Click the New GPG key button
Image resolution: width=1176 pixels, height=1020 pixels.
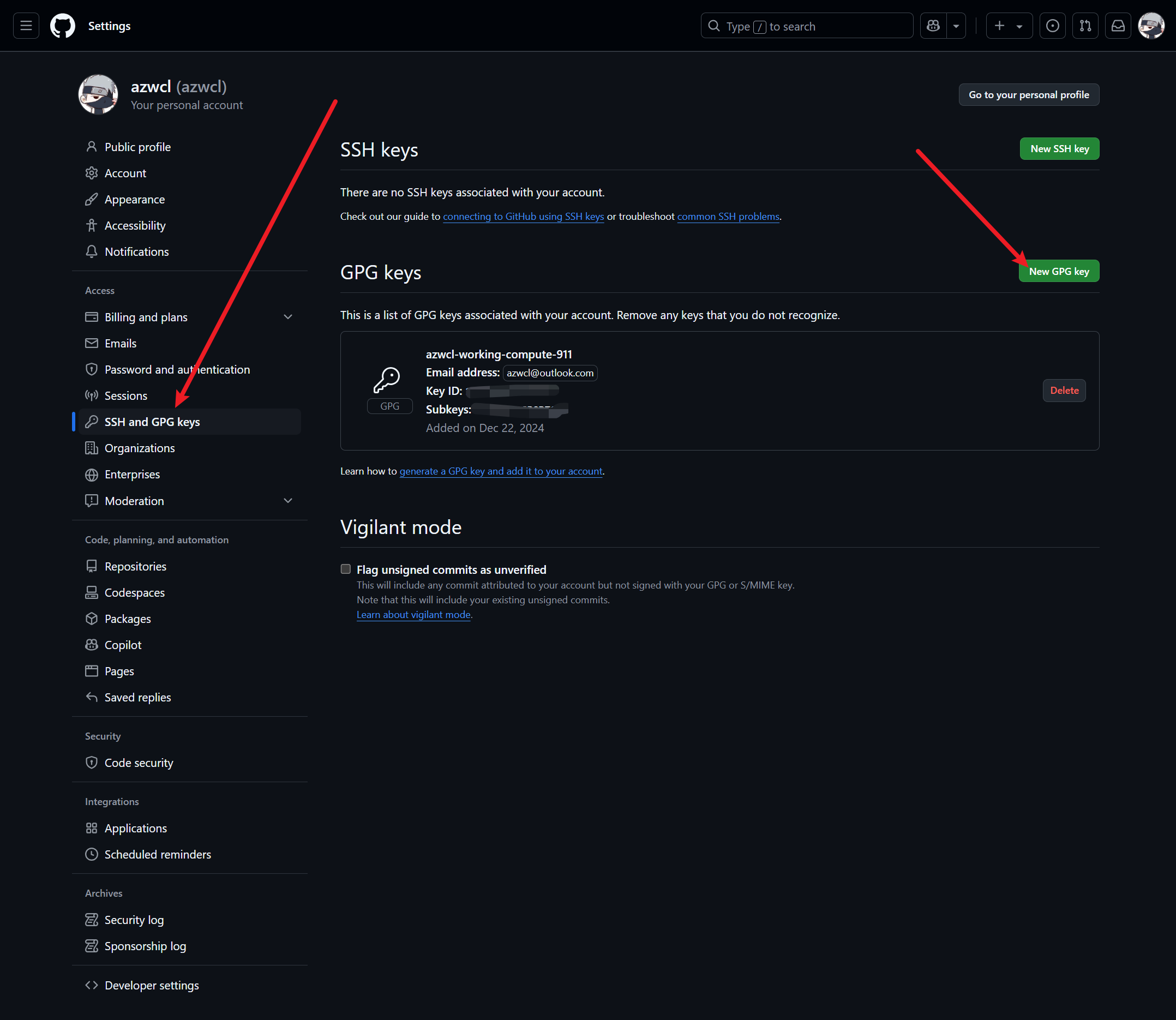(x=1059, y=271)
